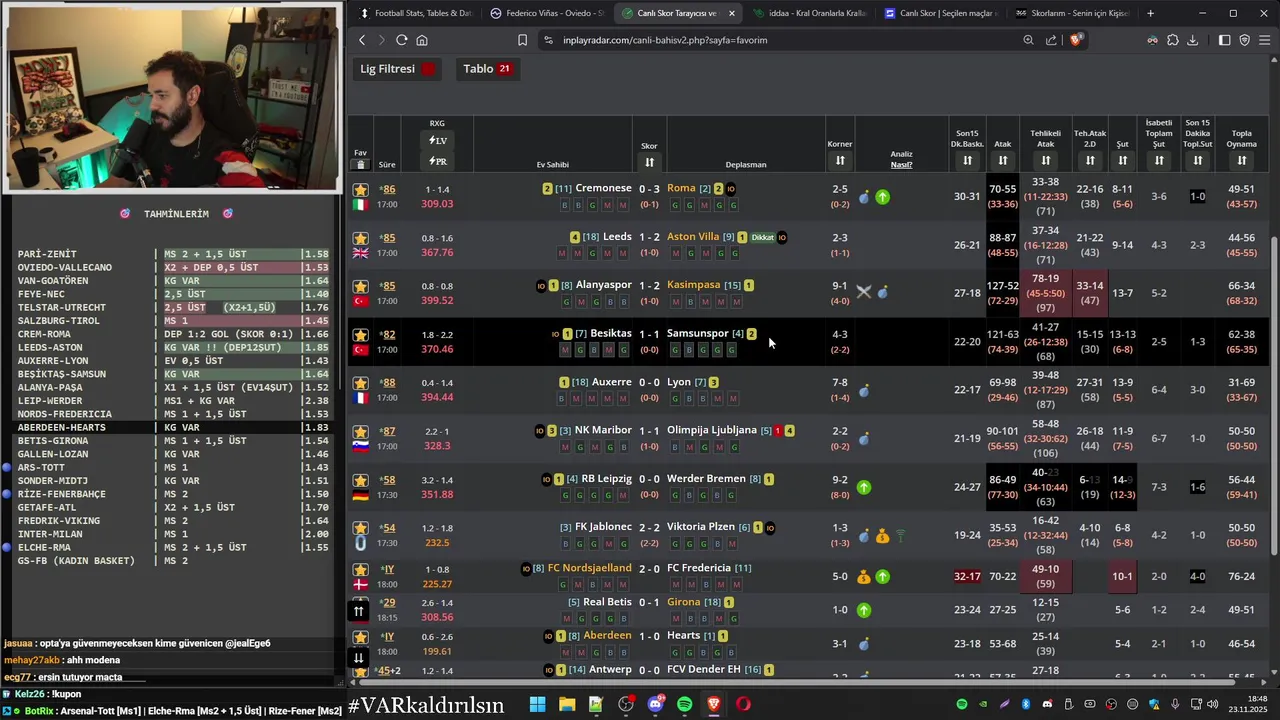Image resolution: width=1280 pixels, height=720 pixels.
Task: Toggle favorite star for FC Nordsjaelland match
Action: [x=361, y=569]
